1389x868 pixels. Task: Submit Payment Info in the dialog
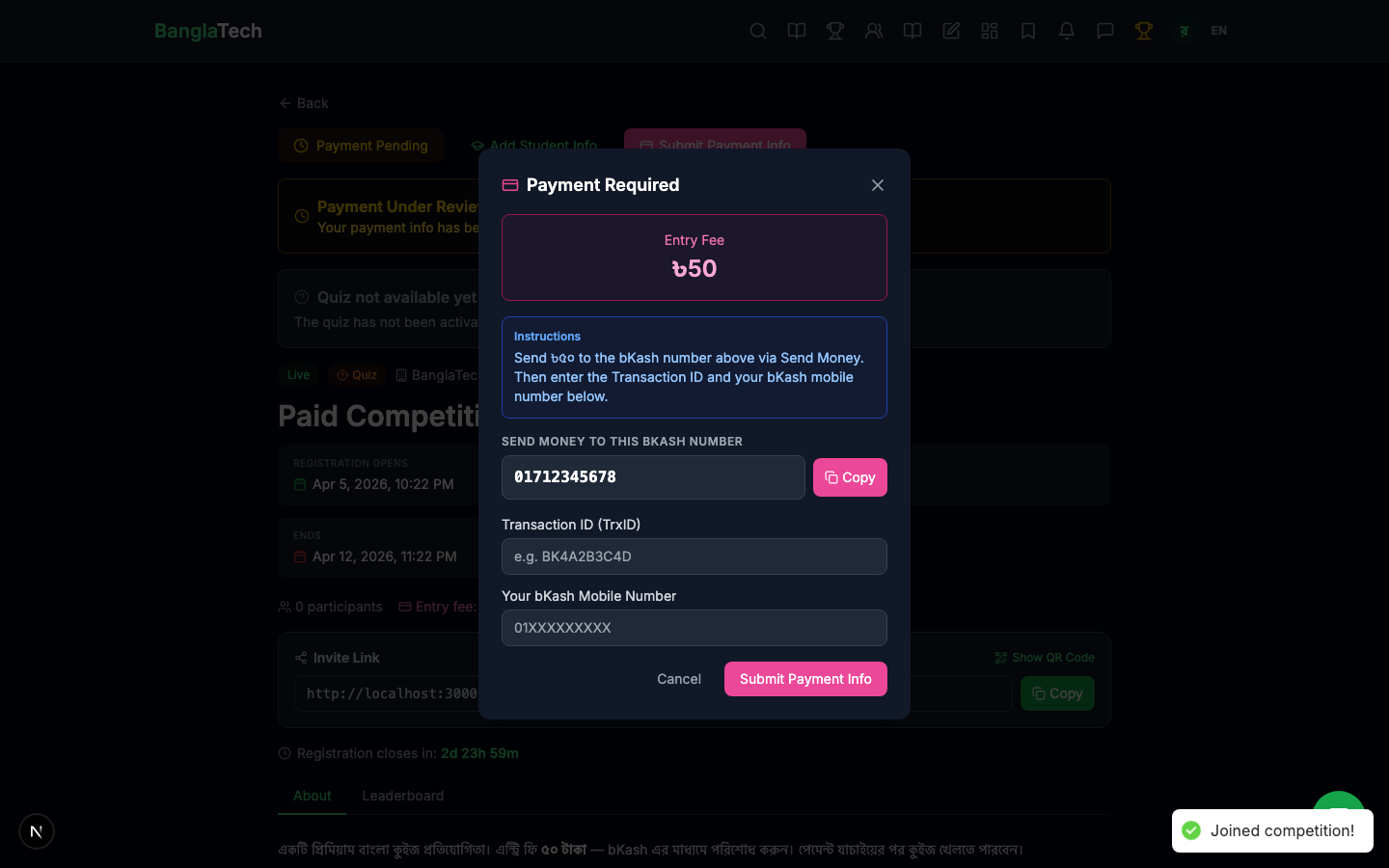point(805,679)
